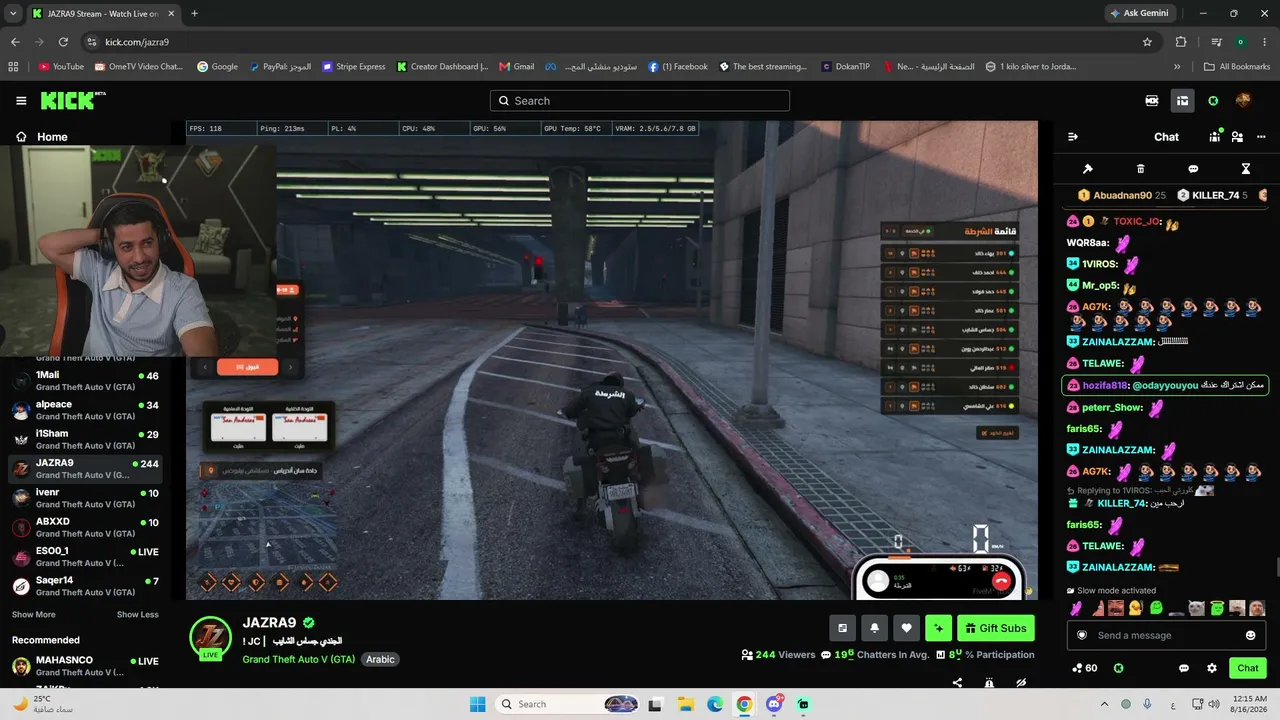This screenshot has height=720, width=1280.
Task: Click the Send a message input
Action: coord(1166,635)
